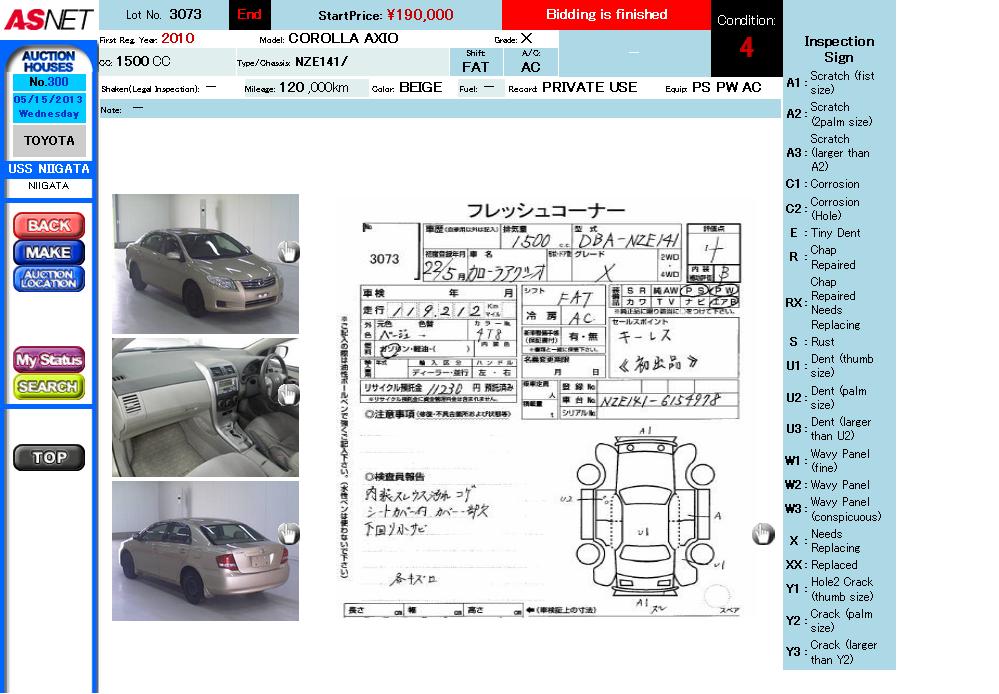
Task: Click the hand icon beside the auction sheet
Action: pos(763,534)
